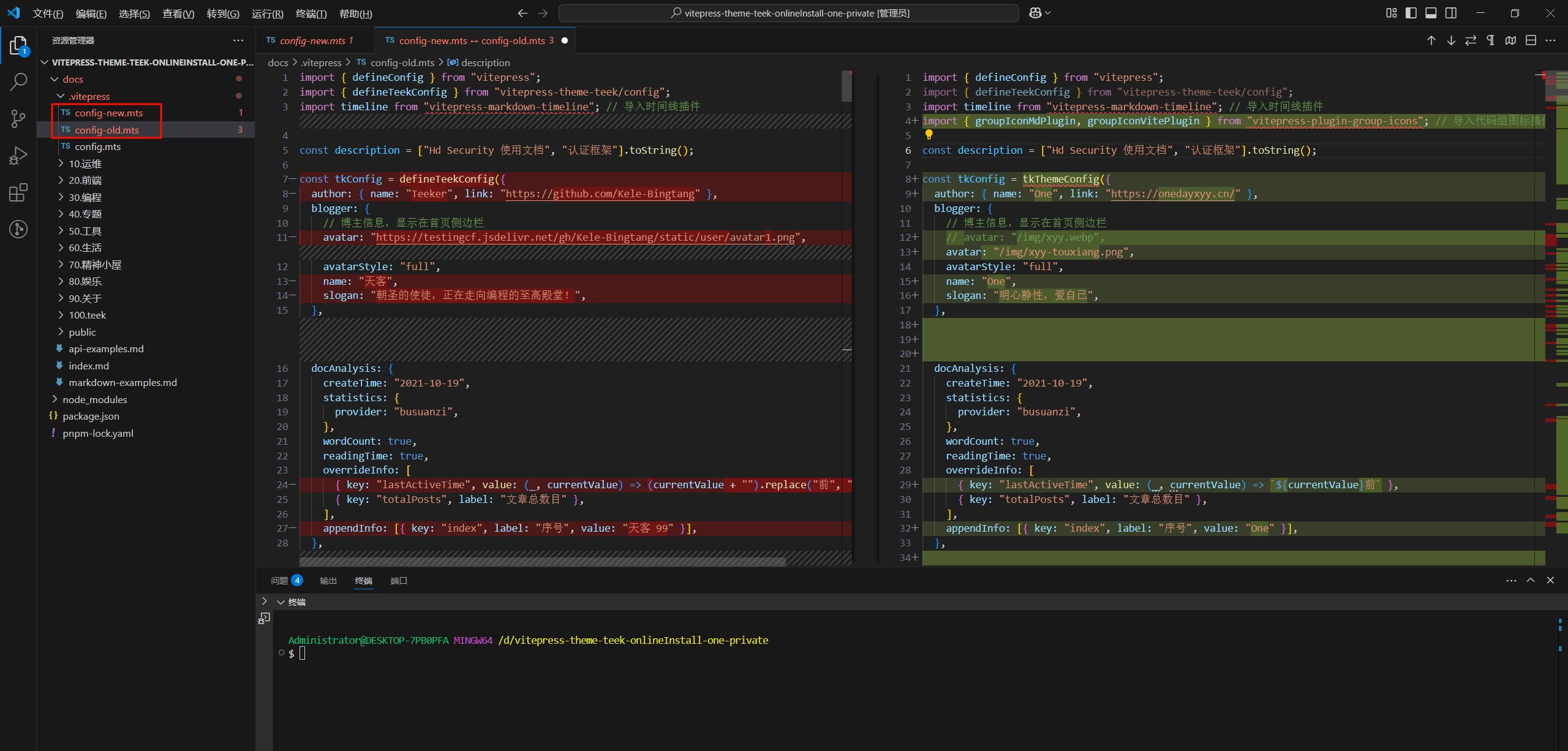This screenshot has height=751, width=1568.
Task: Switch to the 问题 panel tab
Action: click(x=287, y=580)
